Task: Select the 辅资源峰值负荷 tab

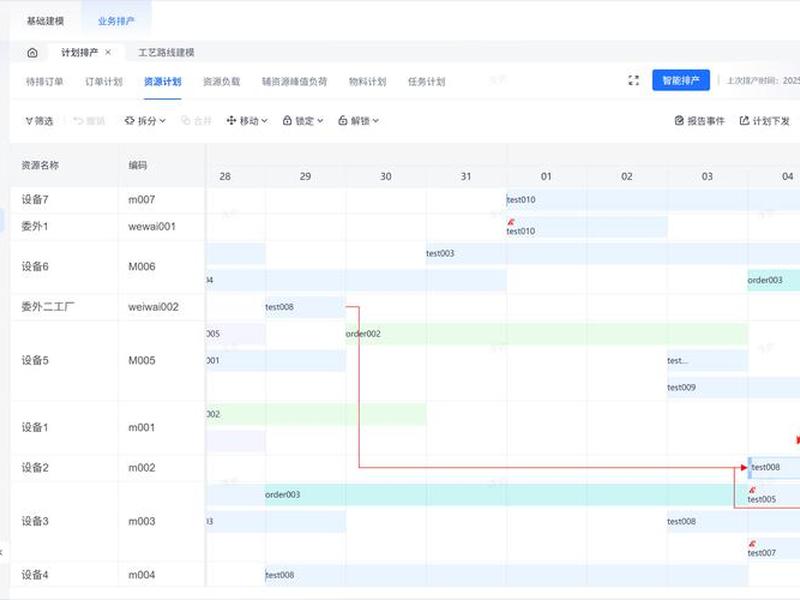Action: tap(294, 82)
